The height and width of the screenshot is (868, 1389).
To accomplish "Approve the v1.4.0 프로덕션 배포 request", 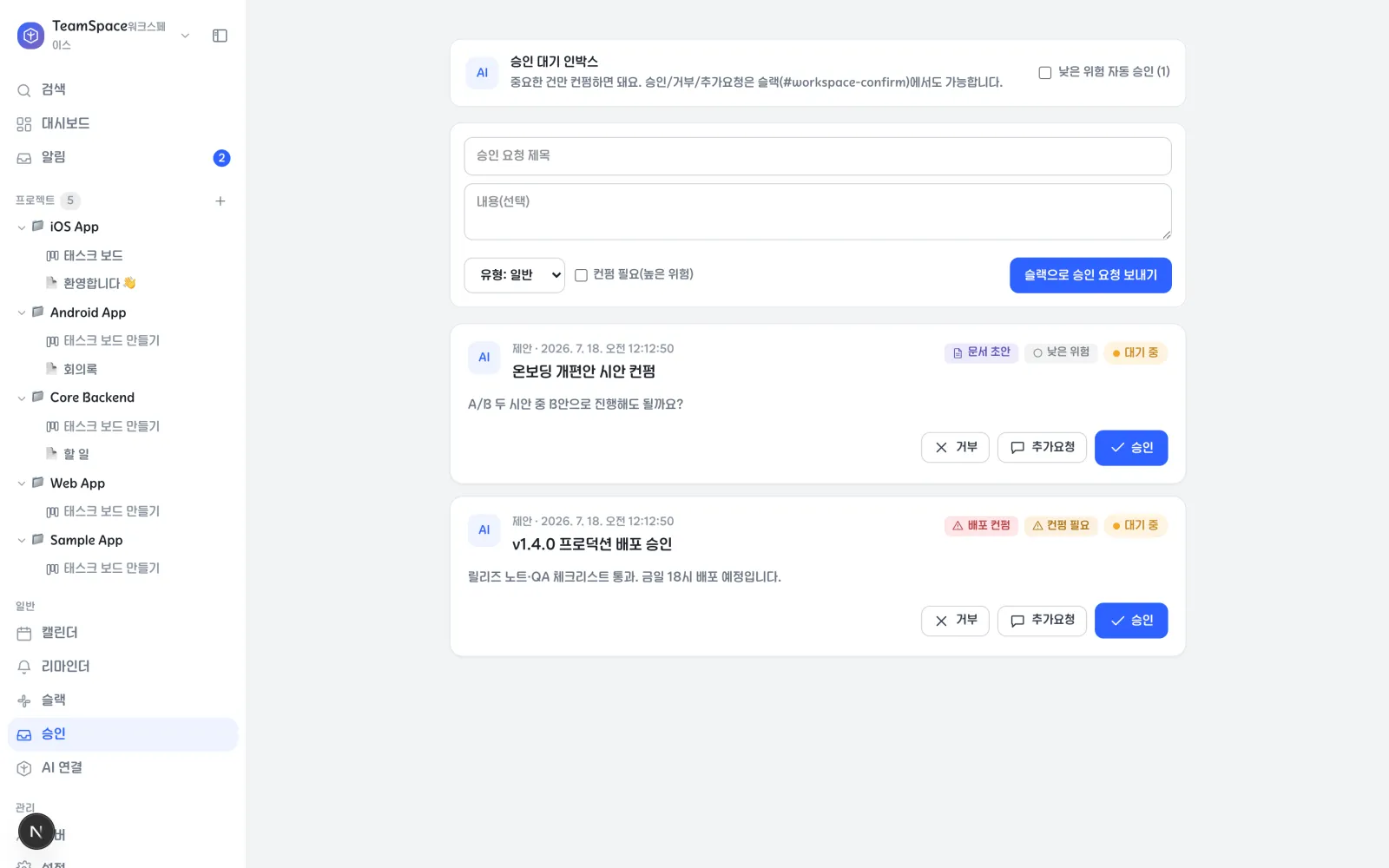I will pyautogui.click(x=1131, y=621).
